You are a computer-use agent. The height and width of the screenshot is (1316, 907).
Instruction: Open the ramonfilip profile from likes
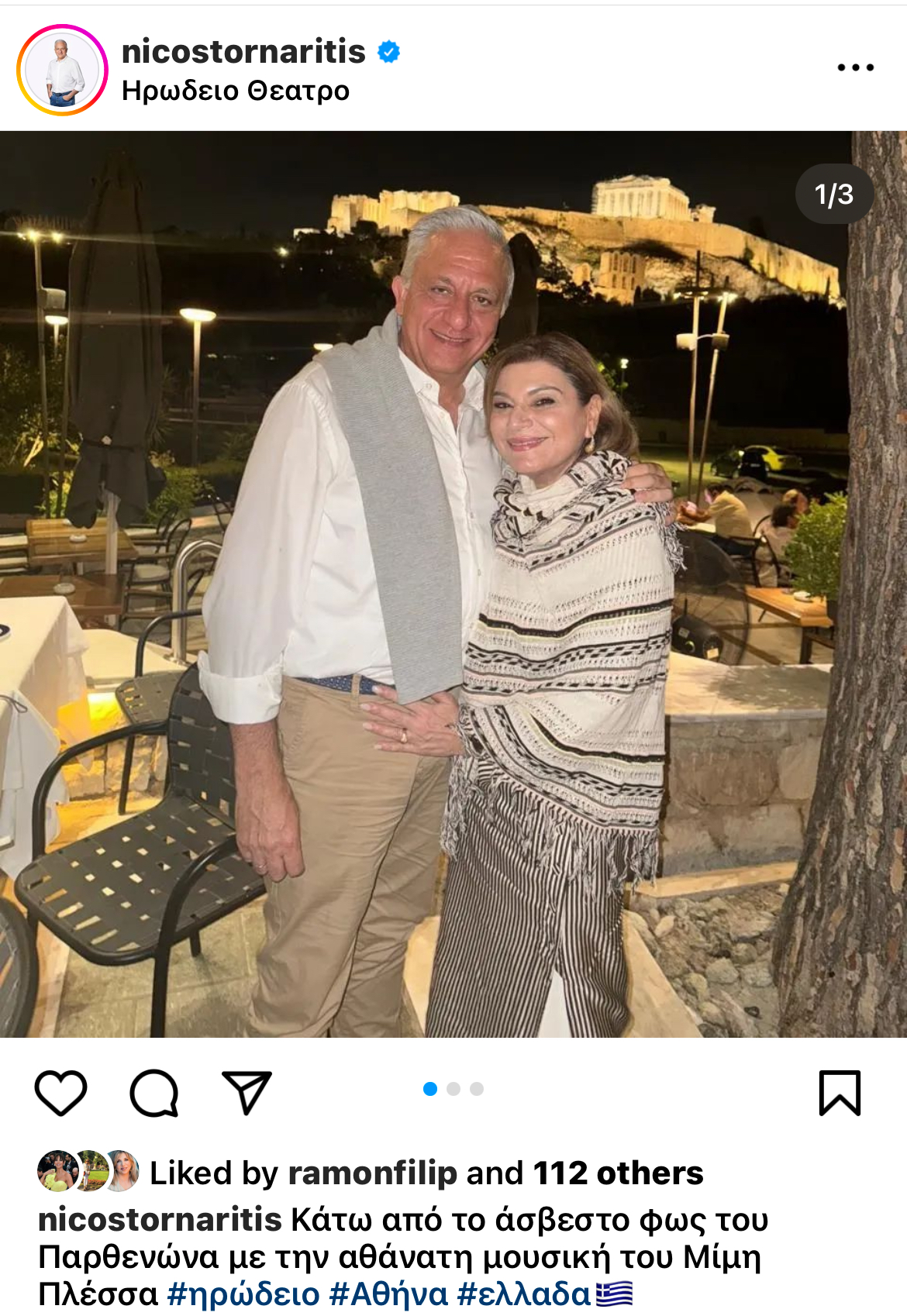(x=373, y=1173)
